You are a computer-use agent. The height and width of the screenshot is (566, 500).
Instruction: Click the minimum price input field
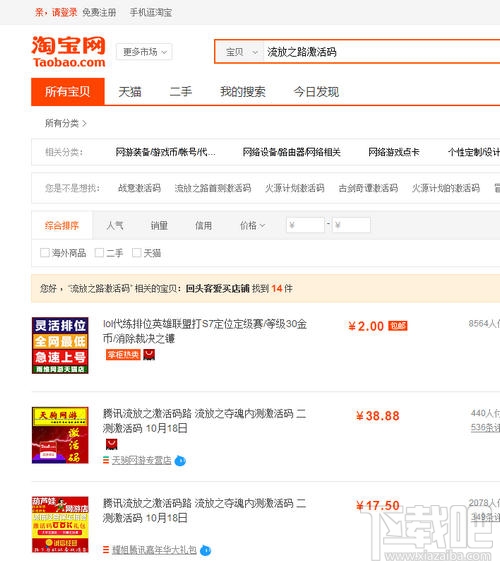click(305, 225)
